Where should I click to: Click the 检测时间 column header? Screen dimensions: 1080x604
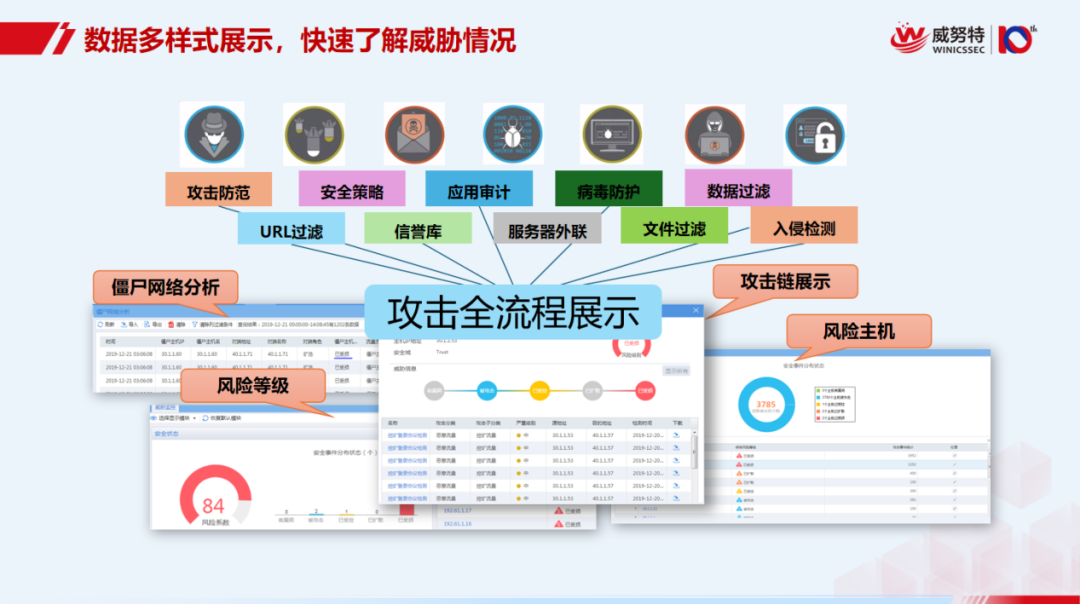tap(642, 423)
